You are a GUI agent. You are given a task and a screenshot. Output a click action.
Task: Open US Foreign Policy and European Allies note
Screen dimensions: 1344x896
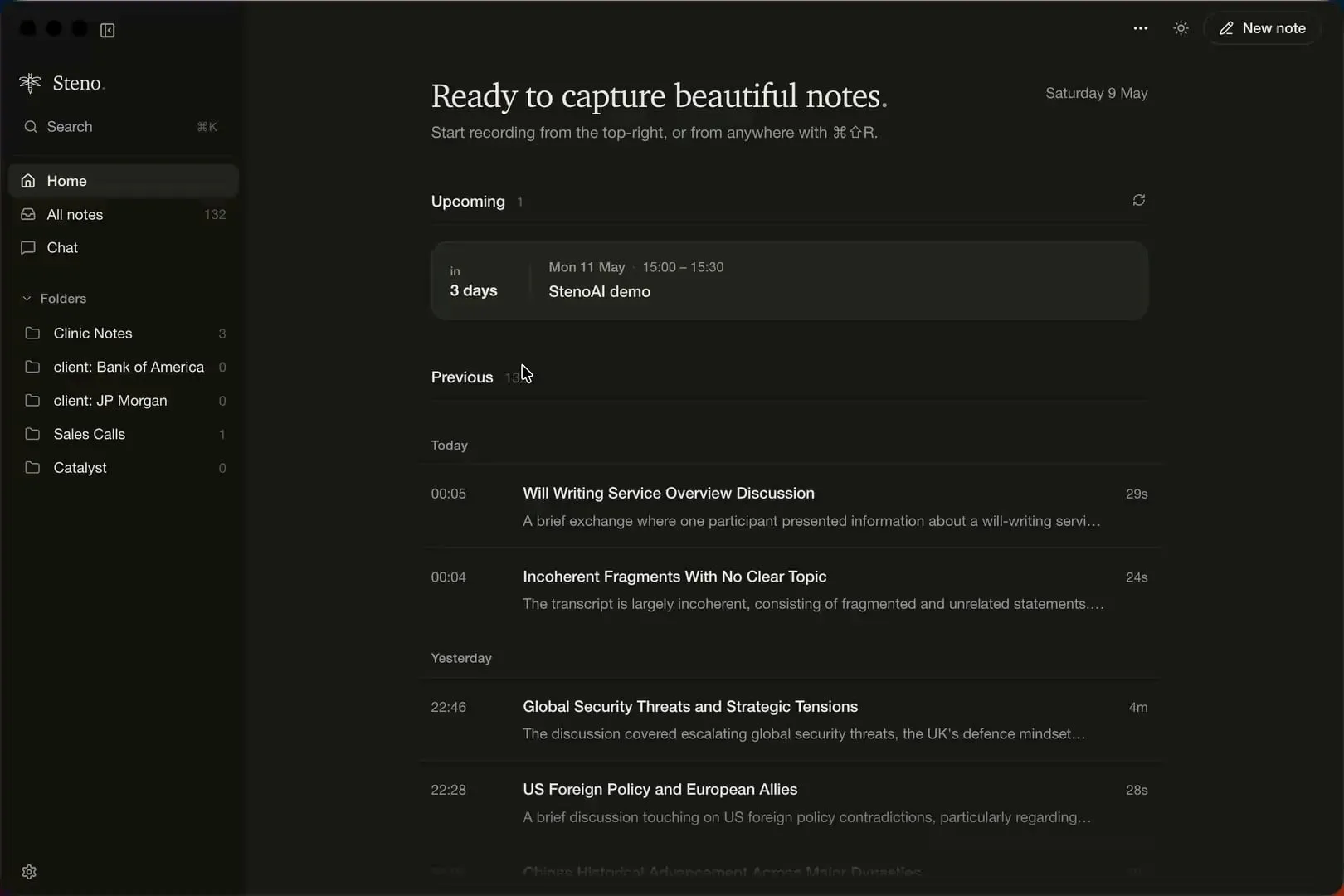(x=790, y=803)
